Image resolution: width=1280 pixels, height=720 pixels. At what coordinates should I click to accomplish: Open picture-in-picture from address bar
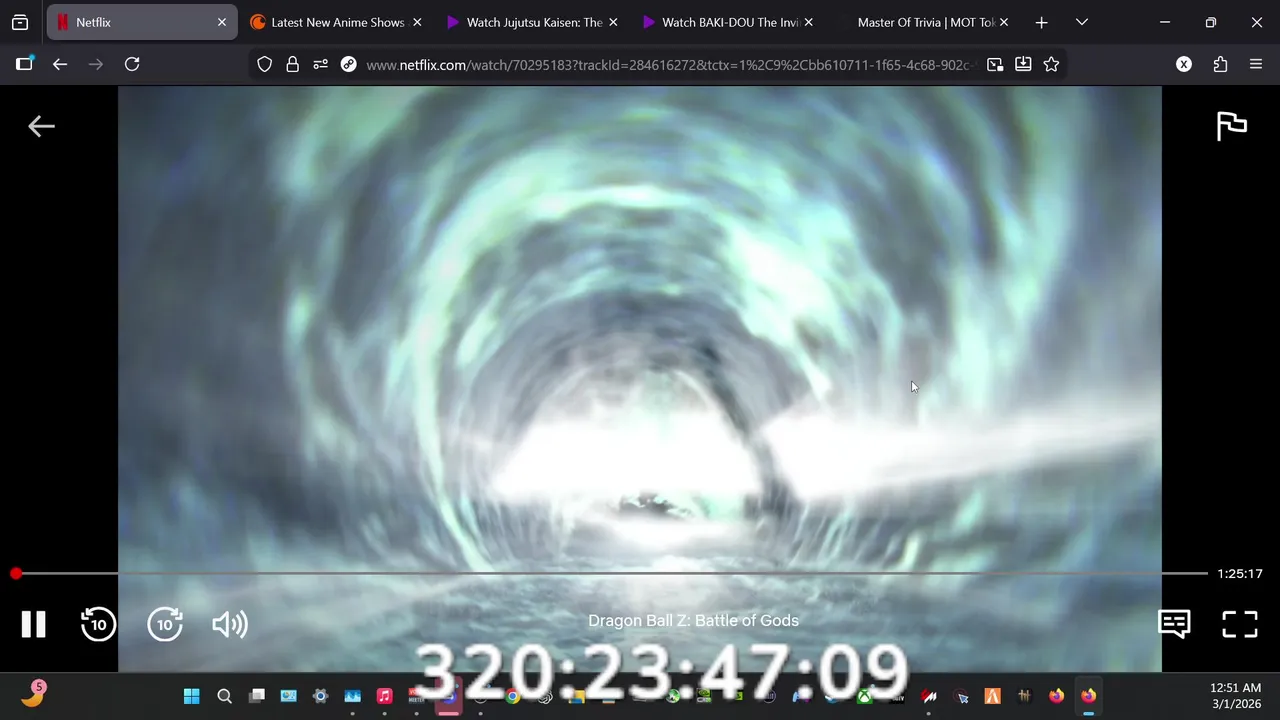(995, 64)
